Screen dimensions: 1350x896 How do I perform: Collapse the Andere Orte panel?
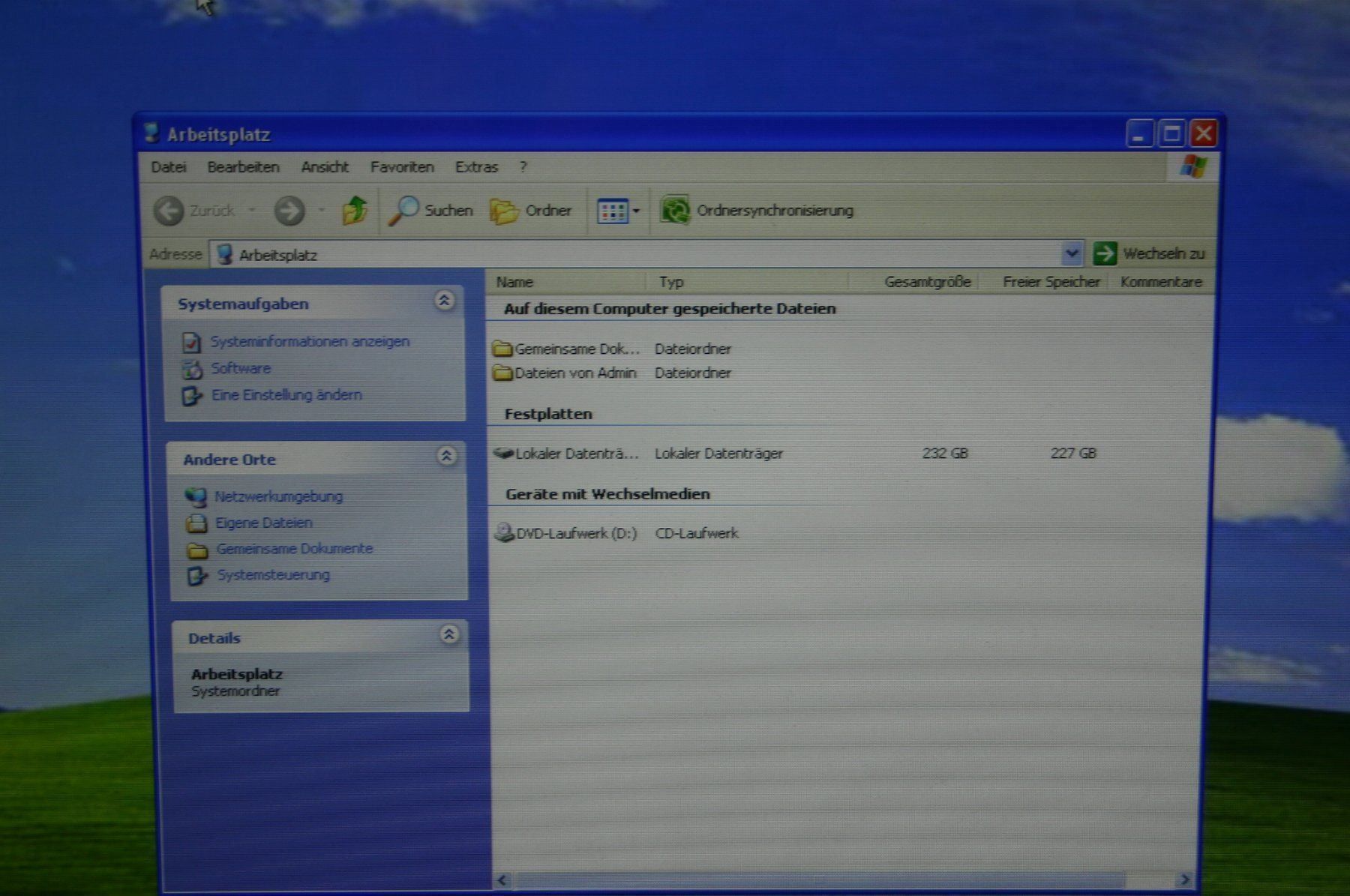point(446,456)
